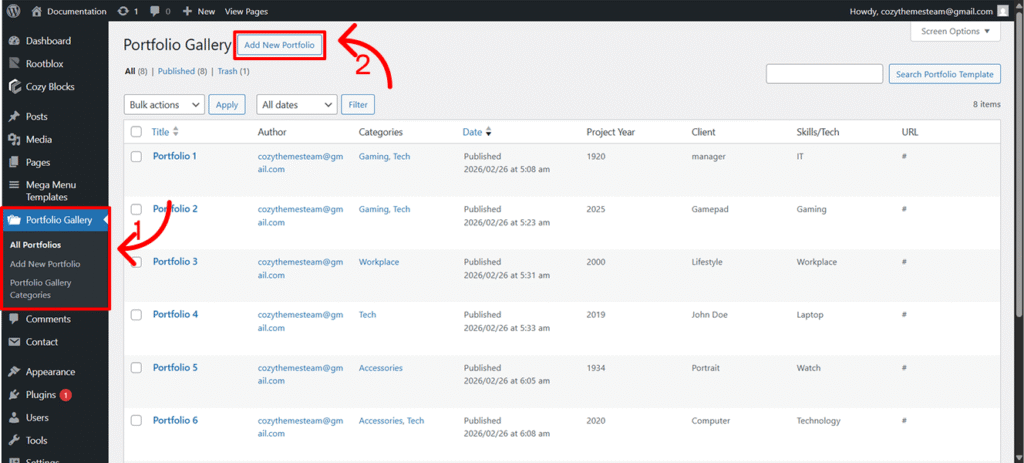Expand the All dates filter dropdown

coord(296,104)
